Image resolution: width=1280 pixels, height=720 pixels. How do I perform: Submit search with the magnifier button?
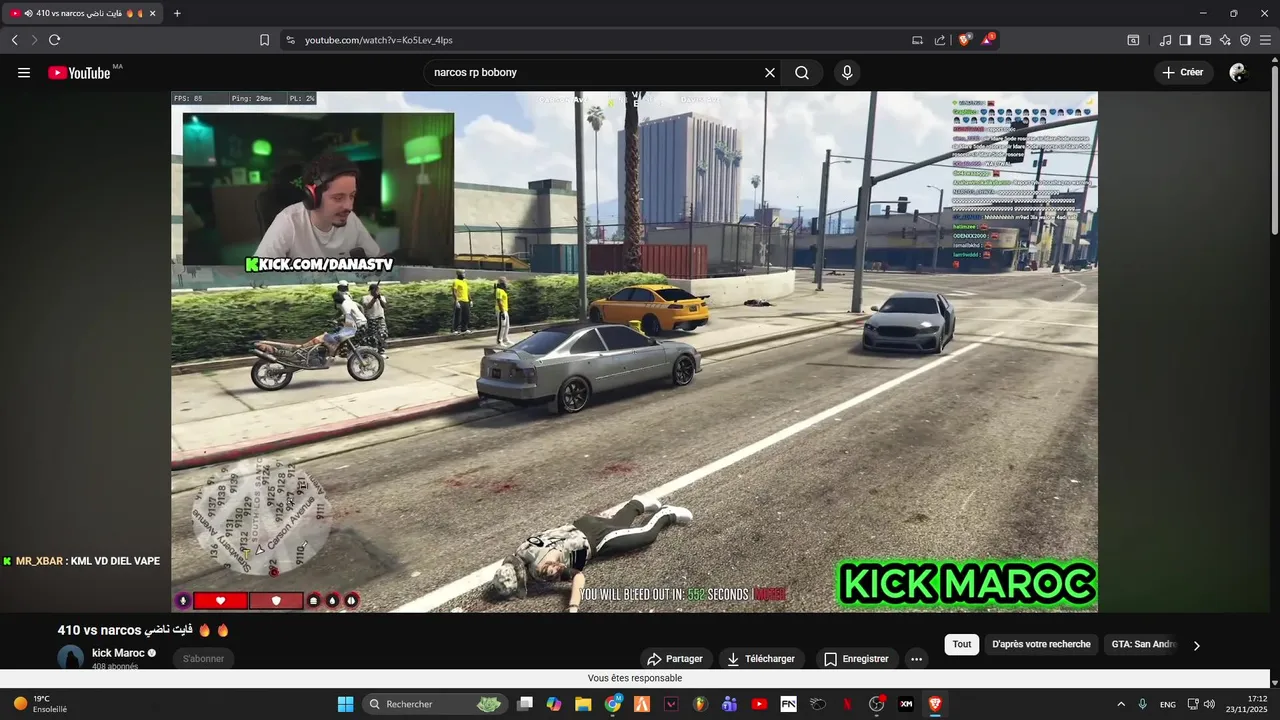click(x=802, y=72)
